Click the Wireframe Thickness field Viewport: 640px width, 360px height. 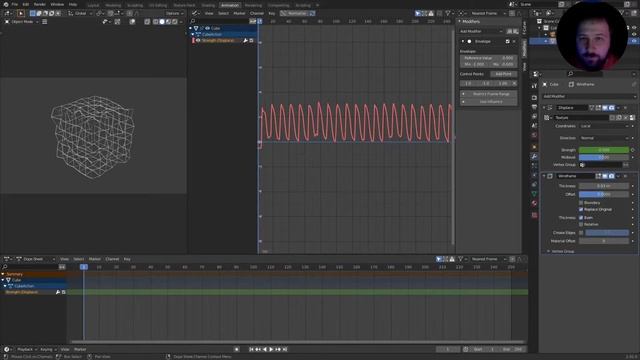pos(604,186)
